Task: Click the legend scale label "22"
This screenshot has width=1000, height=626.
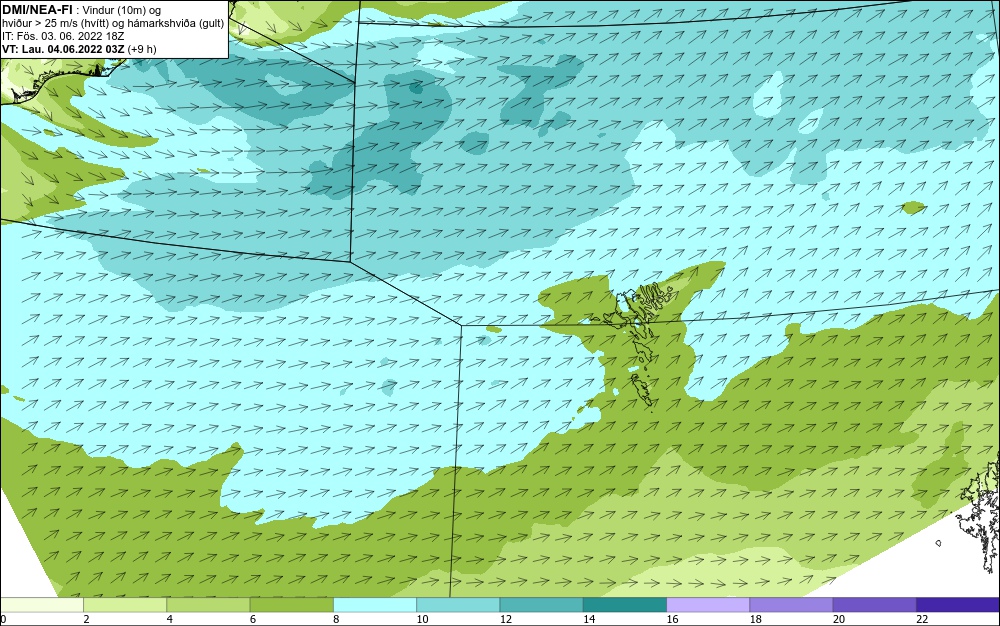Action: 922,620
